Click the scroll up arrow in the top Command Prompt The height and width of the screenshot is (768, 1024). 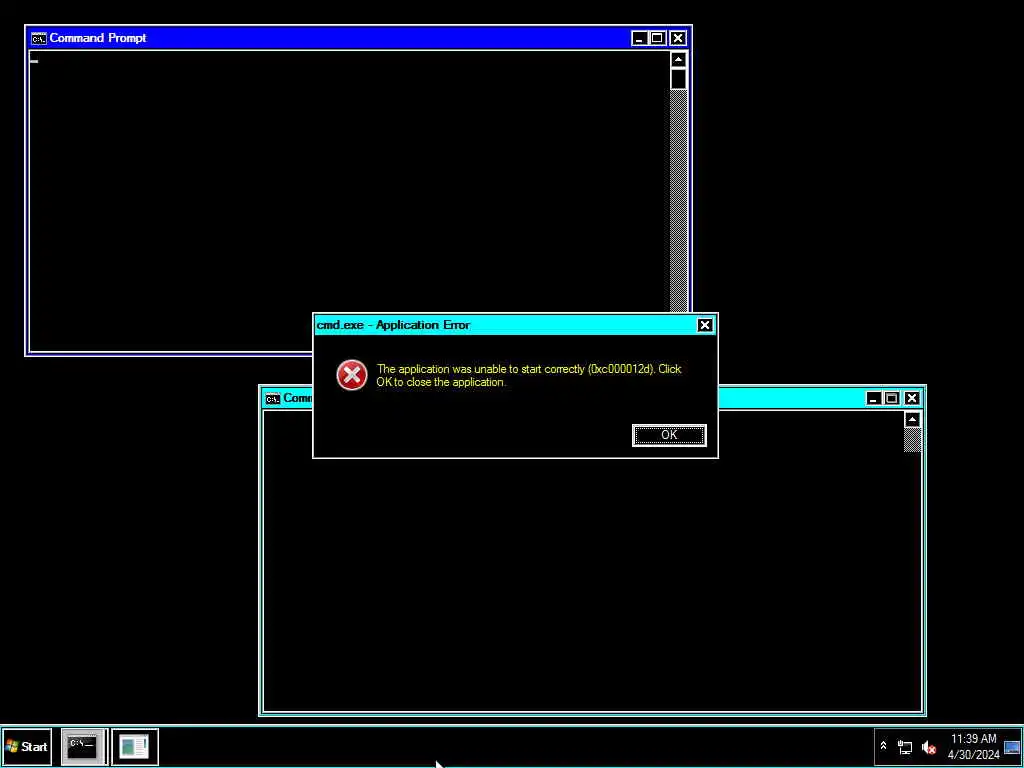[679, 60]
